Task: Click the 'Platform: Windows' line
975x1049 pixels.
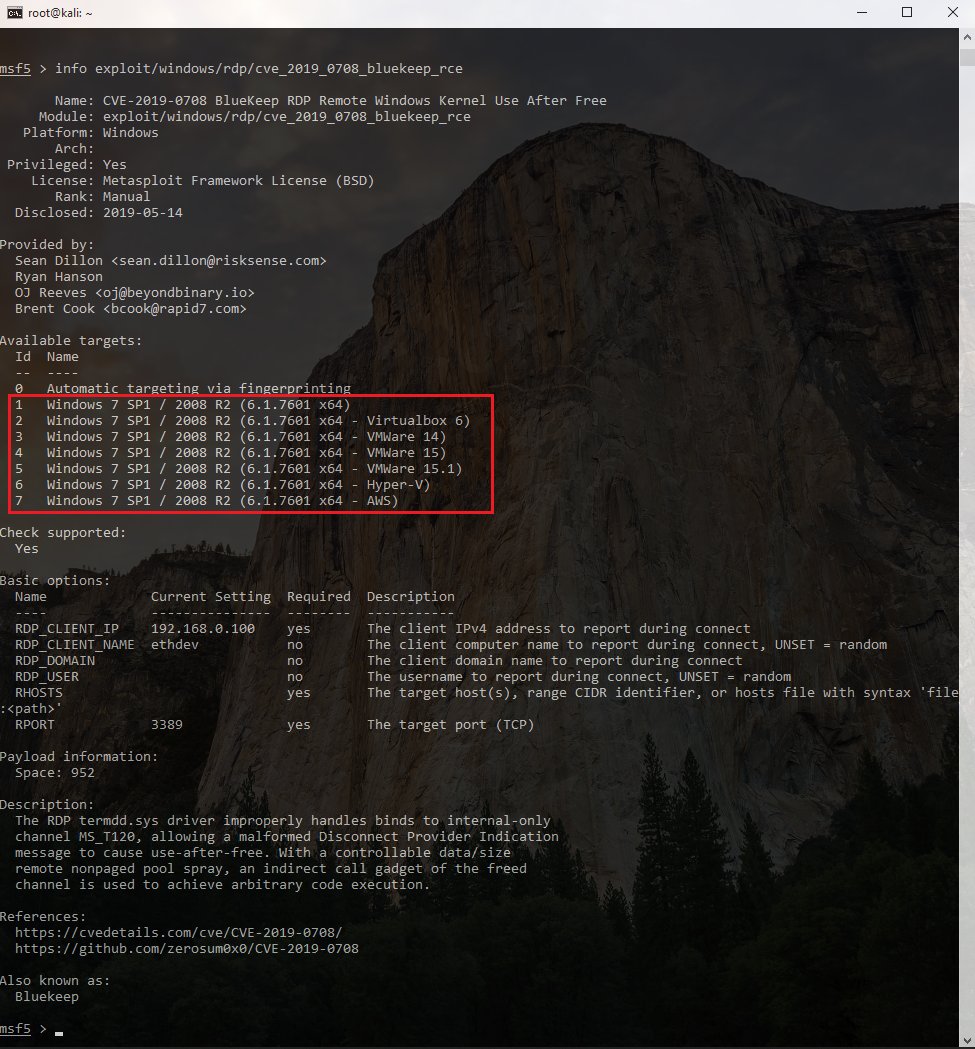Action: tap(90, 133)
